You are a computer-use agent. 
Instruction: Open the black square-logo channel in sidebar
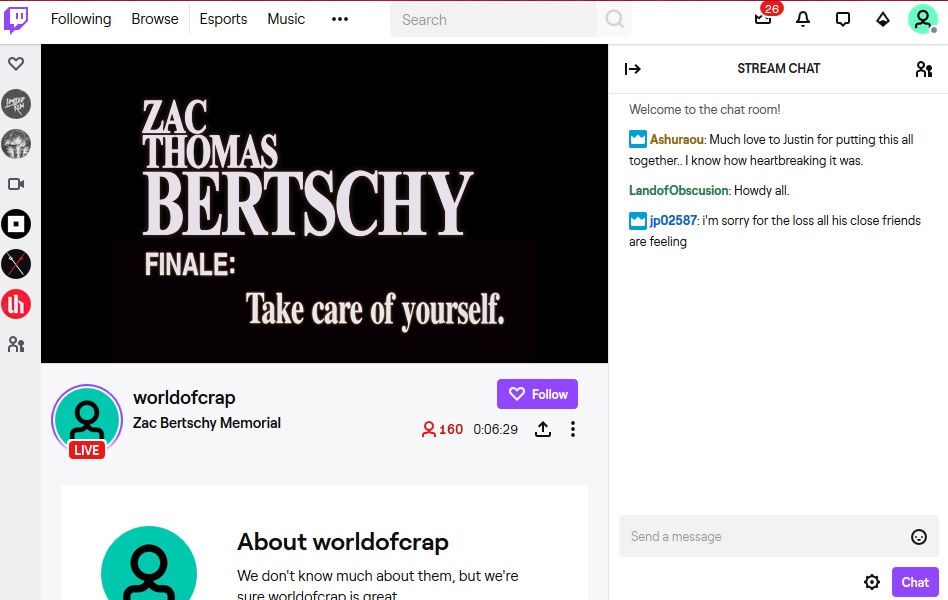(16, 224)
